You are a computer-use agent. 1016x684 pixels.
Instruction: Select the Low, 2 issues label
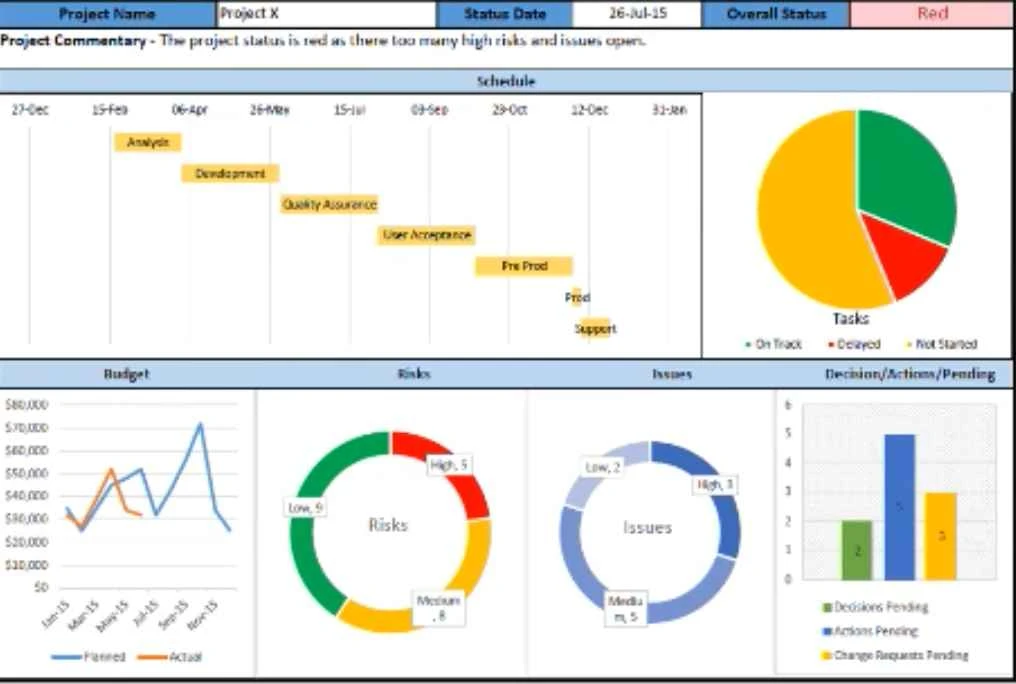(603, 467)
